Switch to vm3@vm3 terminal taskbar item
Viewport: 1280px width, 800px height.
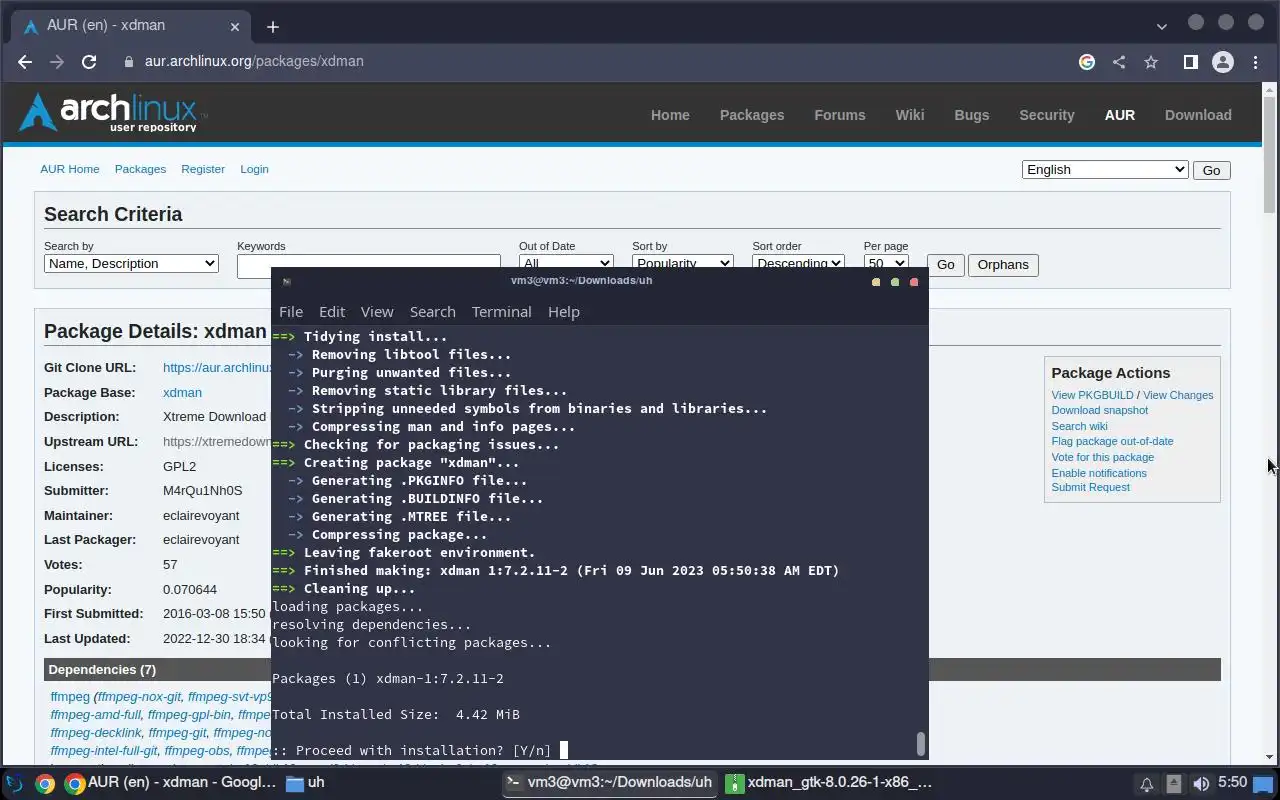[610, 783]
